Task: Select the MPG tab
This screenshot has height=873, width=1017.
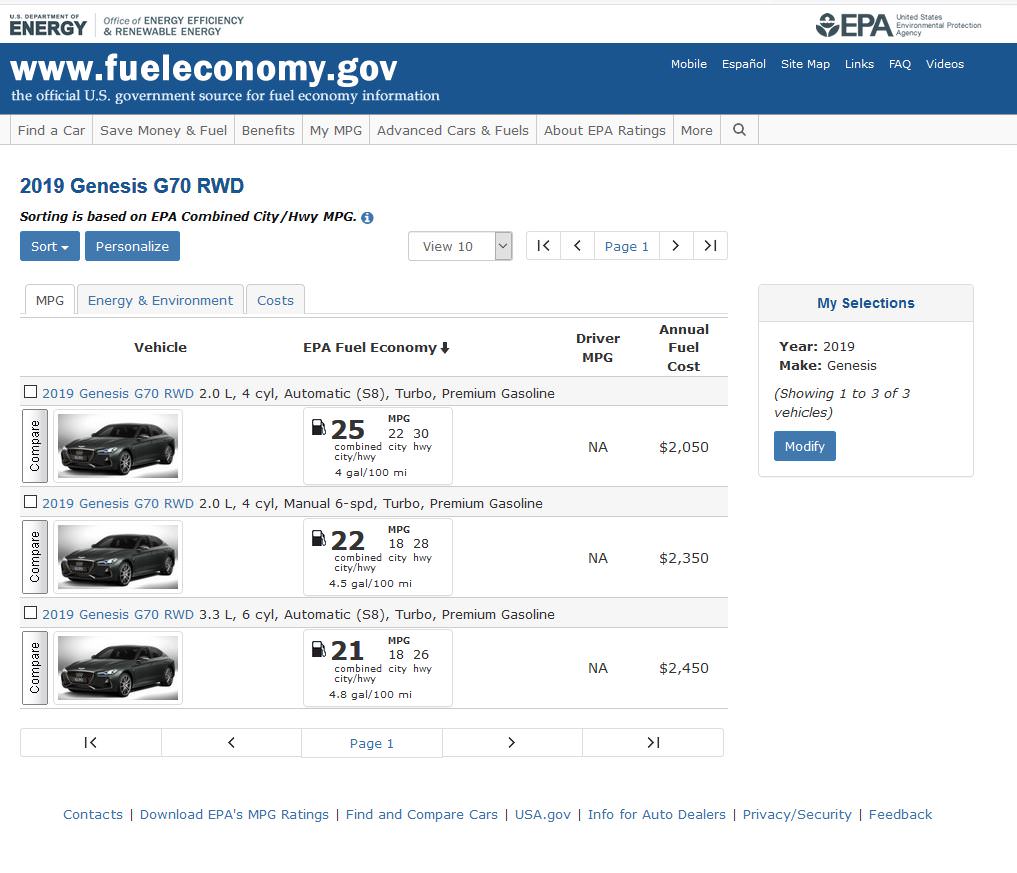Action: pyautogui.click(x=50, y=300)
